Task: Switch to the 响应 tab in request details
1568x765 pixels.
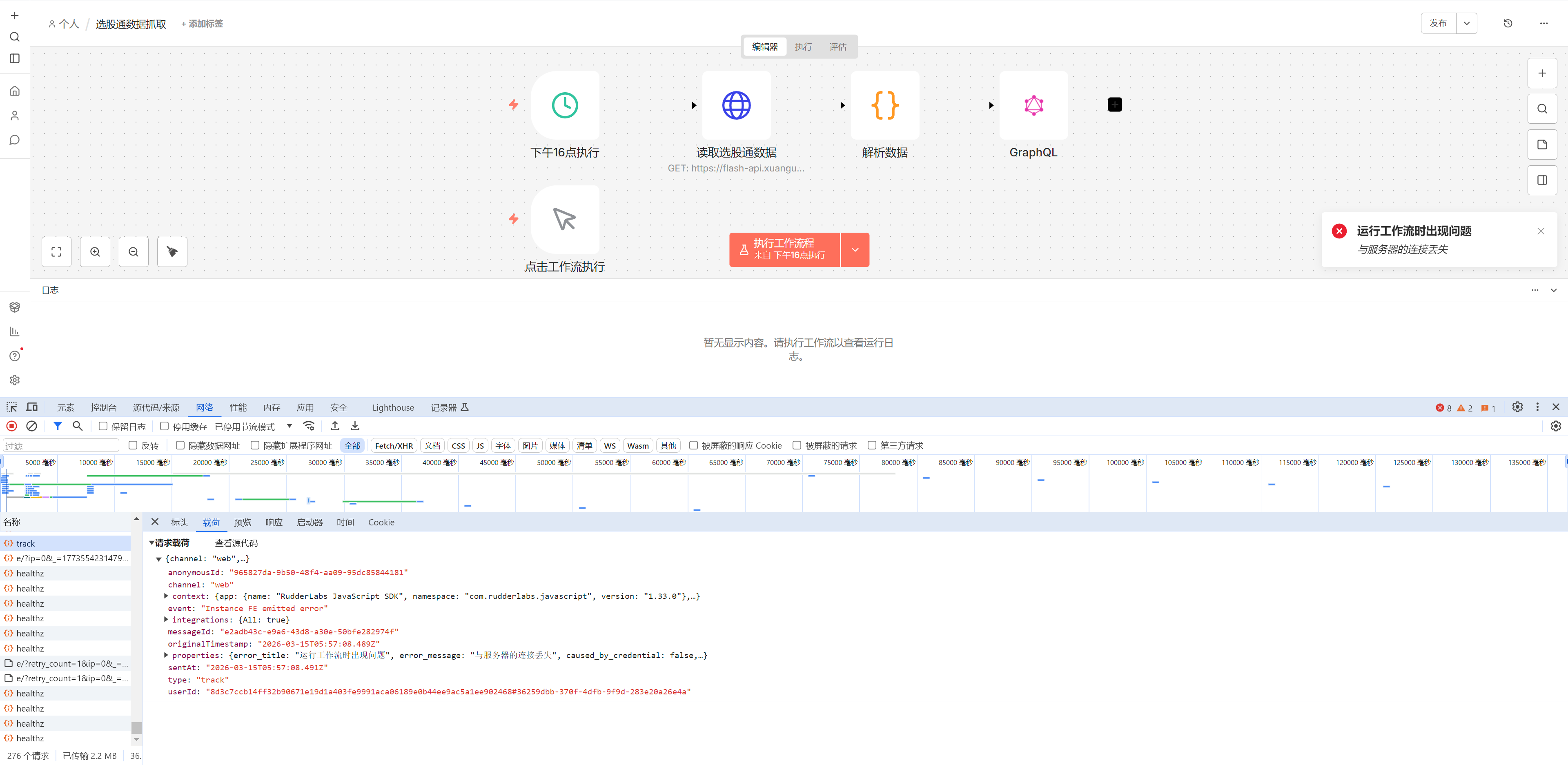Action: (x=273, y=522)
